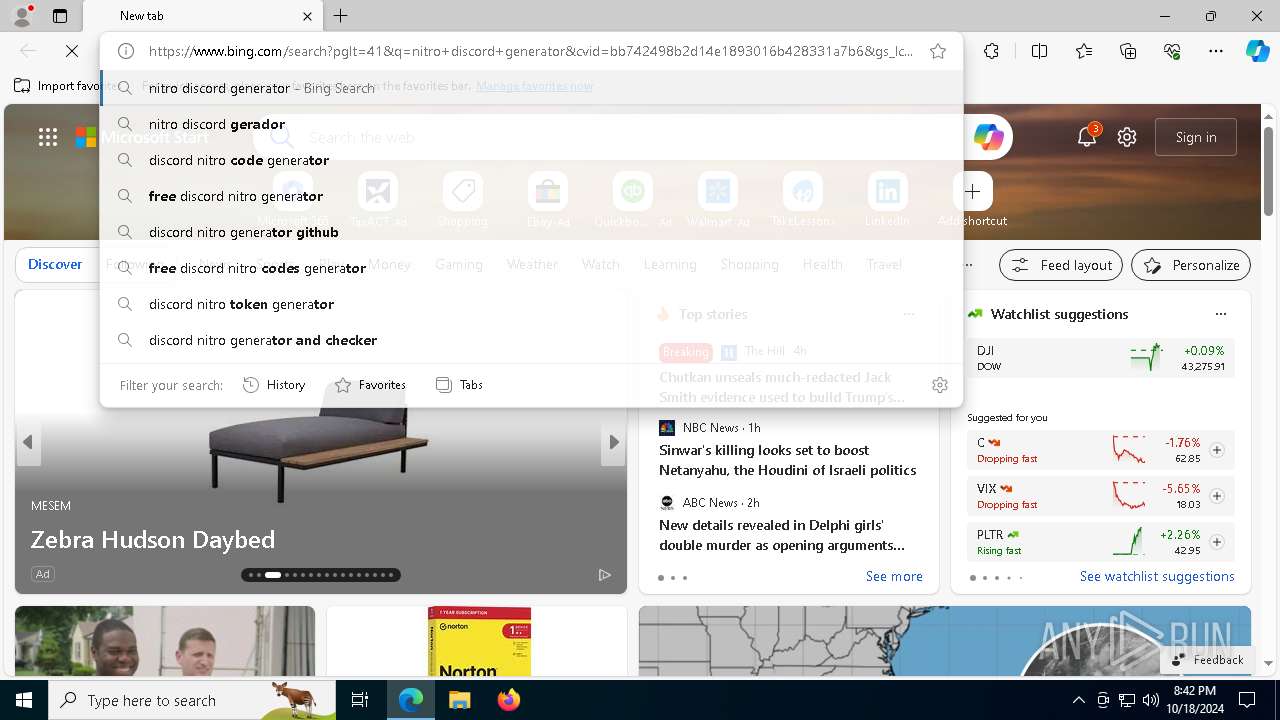
Task: Open Sinwar's killing news story
Action: point(787,460)
